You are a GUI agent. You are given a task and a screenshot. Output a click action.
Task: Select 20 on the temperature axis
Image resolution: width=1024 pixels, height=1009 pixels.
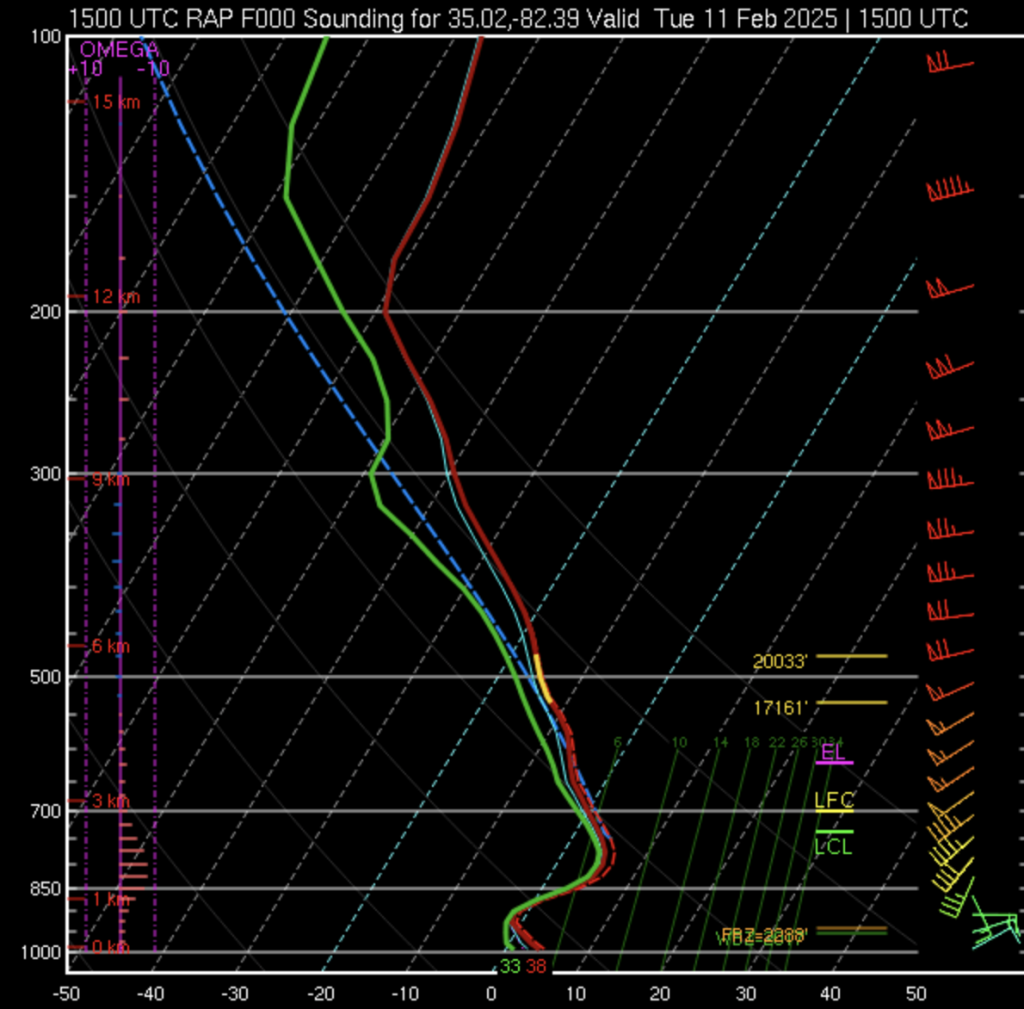[660, 994]
